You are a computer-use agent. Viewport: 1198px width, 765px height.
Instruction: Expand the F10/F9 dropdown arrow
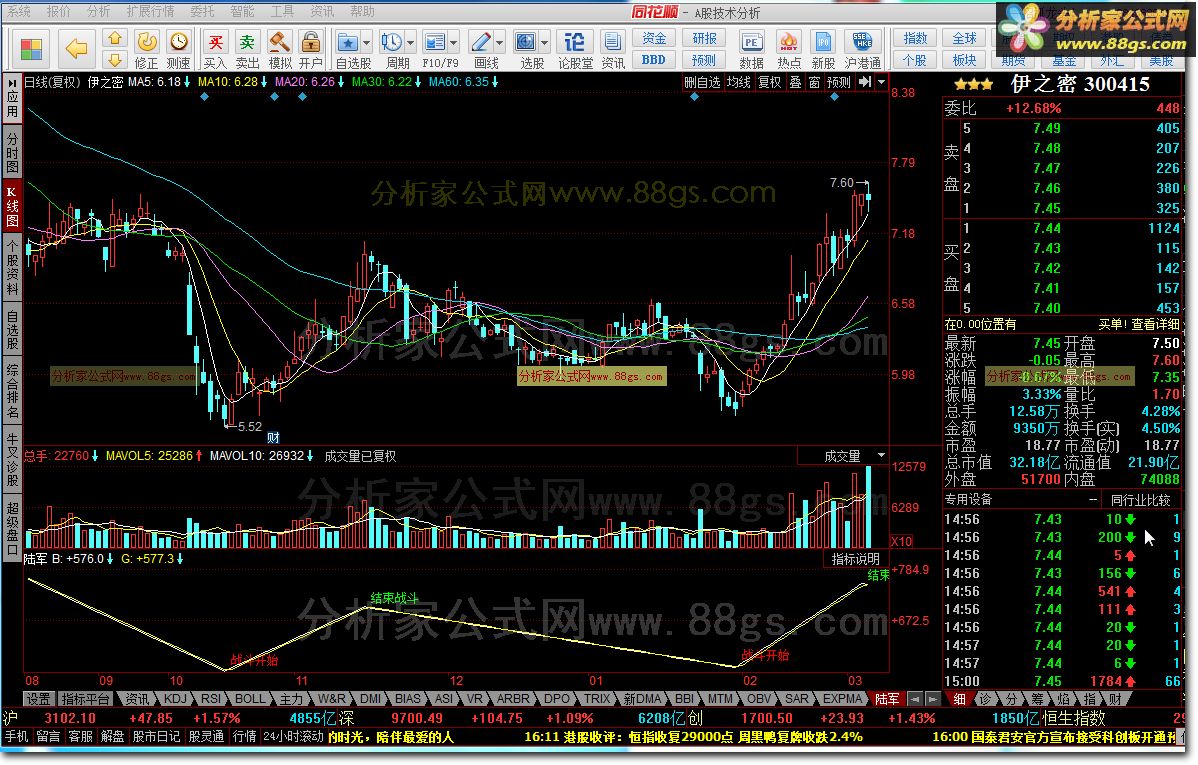[x=454, y=43]
